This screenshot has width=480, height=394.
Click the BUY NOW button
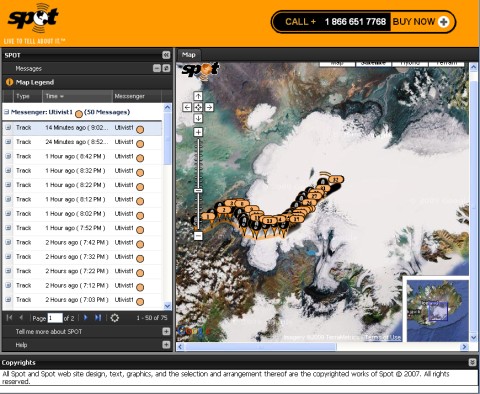pos(421,22)
